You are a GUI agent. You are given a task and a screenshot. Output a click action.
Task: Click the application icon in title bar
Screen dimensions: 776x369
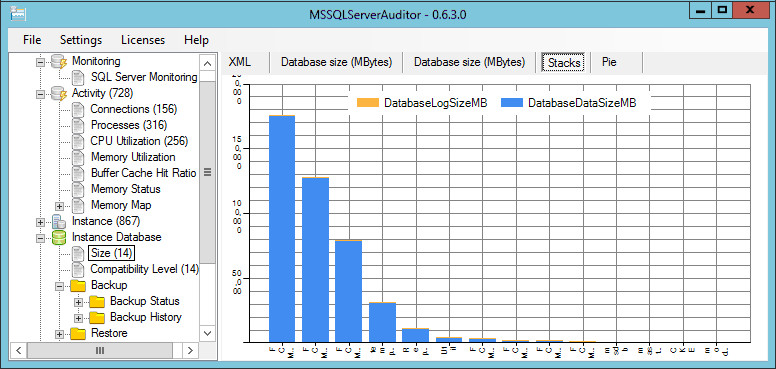(x=18, y=14)
